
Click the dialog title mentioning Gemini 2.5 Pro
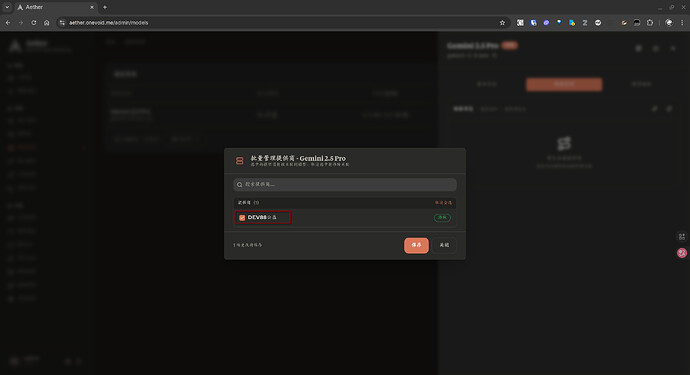point(298,158)
